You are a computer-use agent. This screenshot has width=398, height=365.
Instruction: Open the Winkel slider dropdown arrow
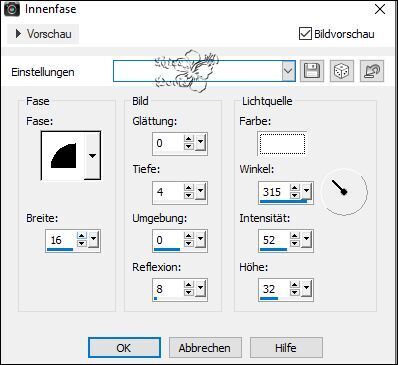coord(306,191)
